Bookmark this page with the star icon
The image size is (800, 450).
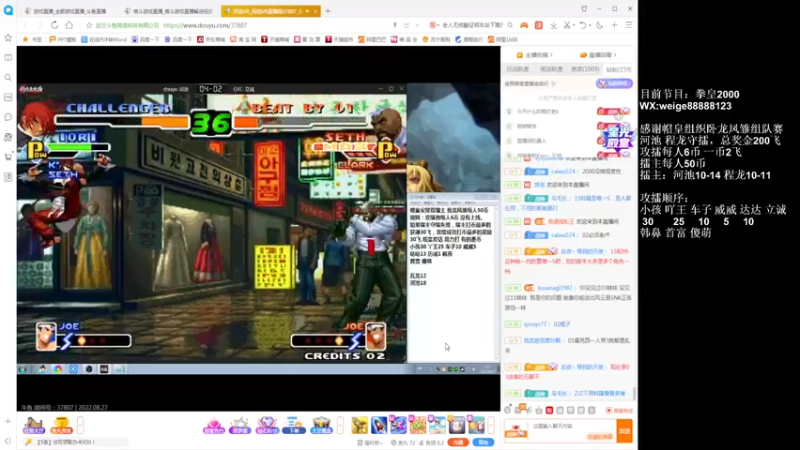click(89, 25)
